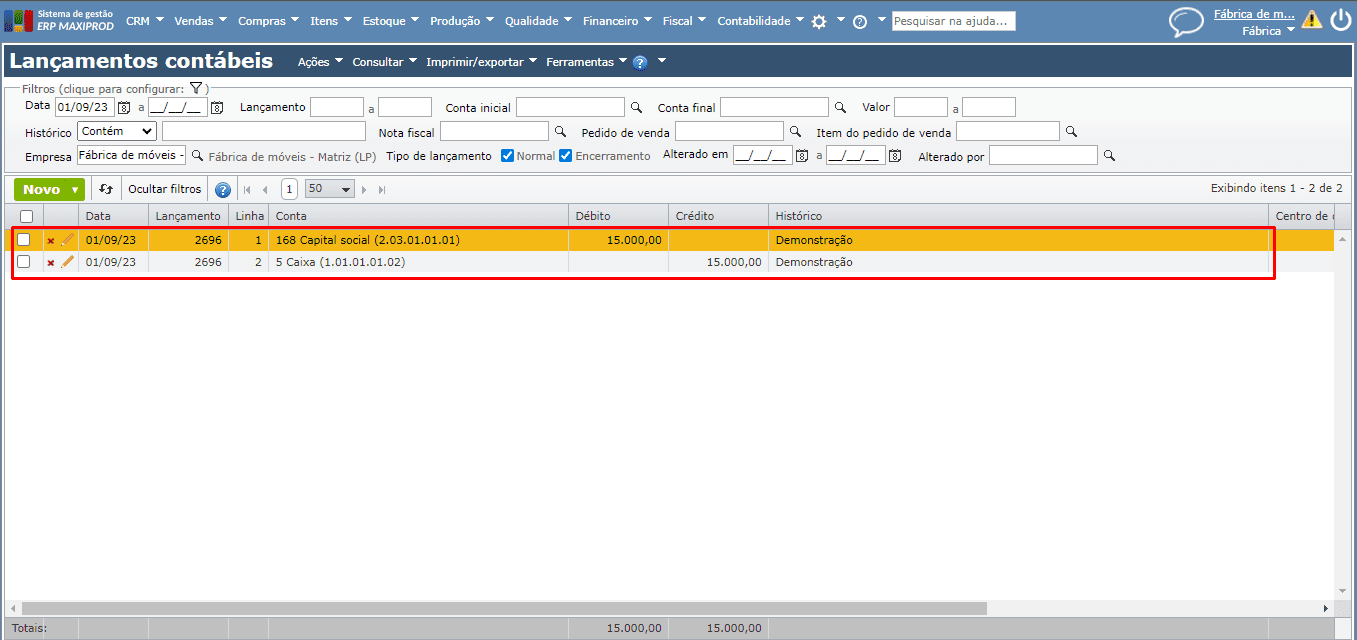Check the Caixa row checkbox
Viewport: 1357px width, 640px height.
pos(24,262)
